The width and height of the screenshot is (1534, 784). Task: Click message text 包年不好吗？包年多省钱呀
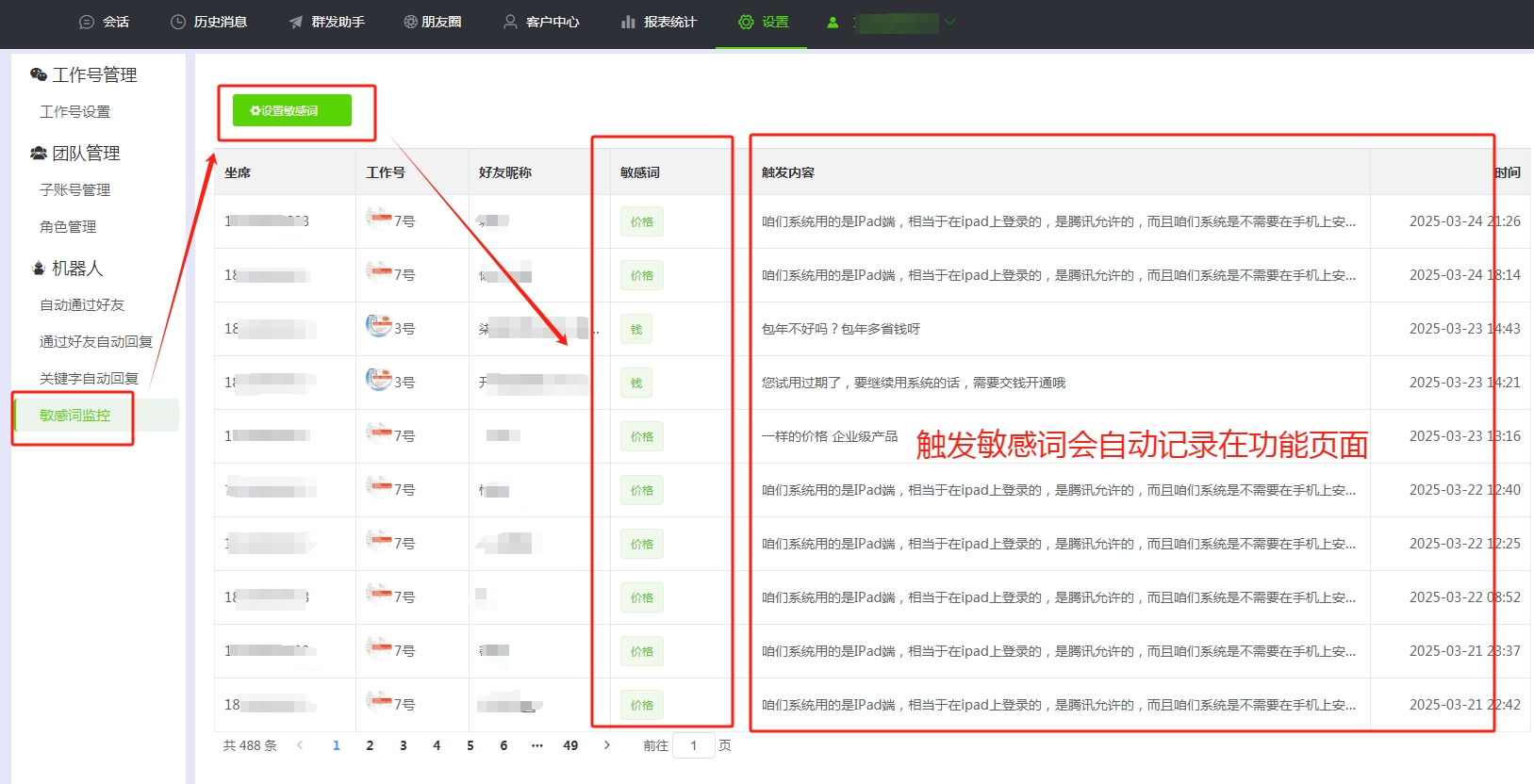coord(841,329)
